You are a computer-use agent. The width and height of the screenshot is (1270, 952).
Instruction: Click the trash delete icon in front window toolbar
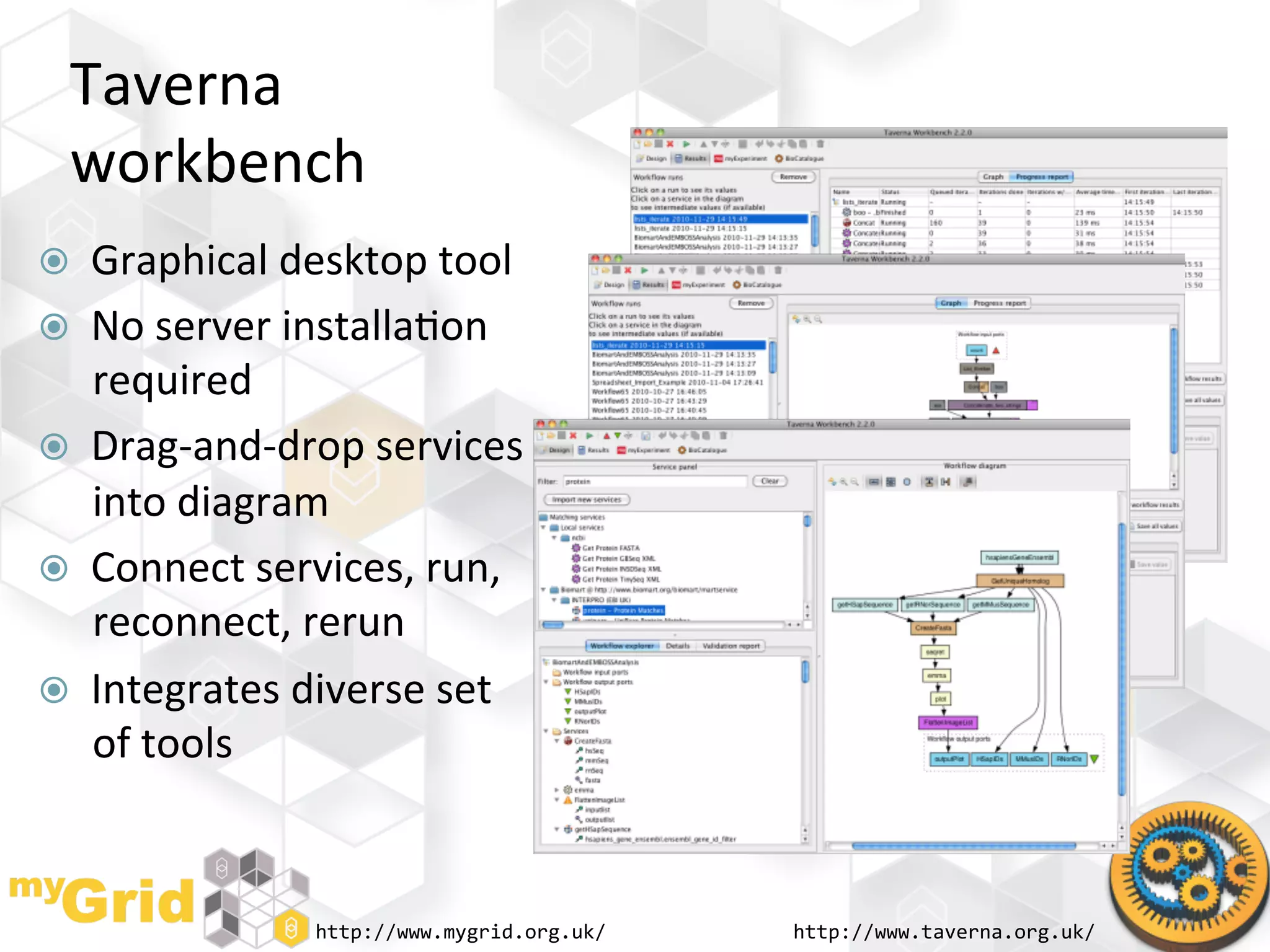723,436
